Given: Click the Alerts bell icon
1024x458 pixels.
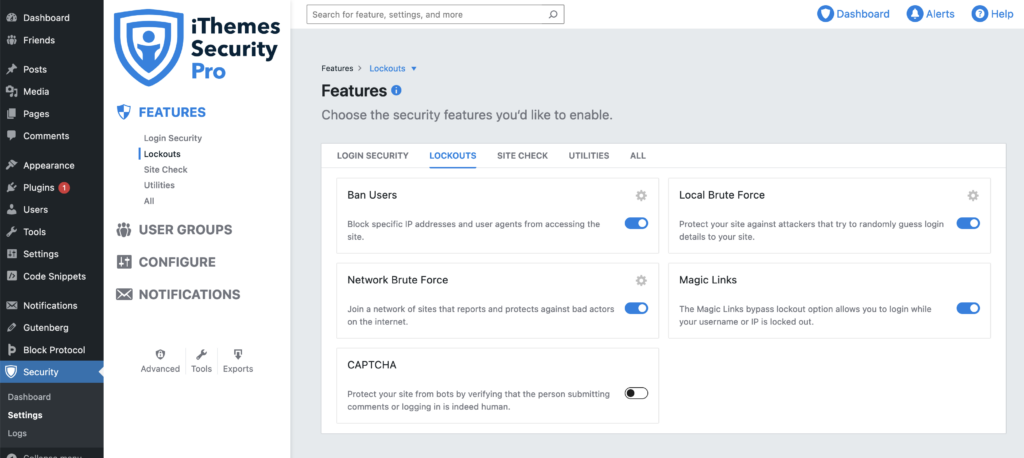Looking at the screenshot, I should point(914,14).
